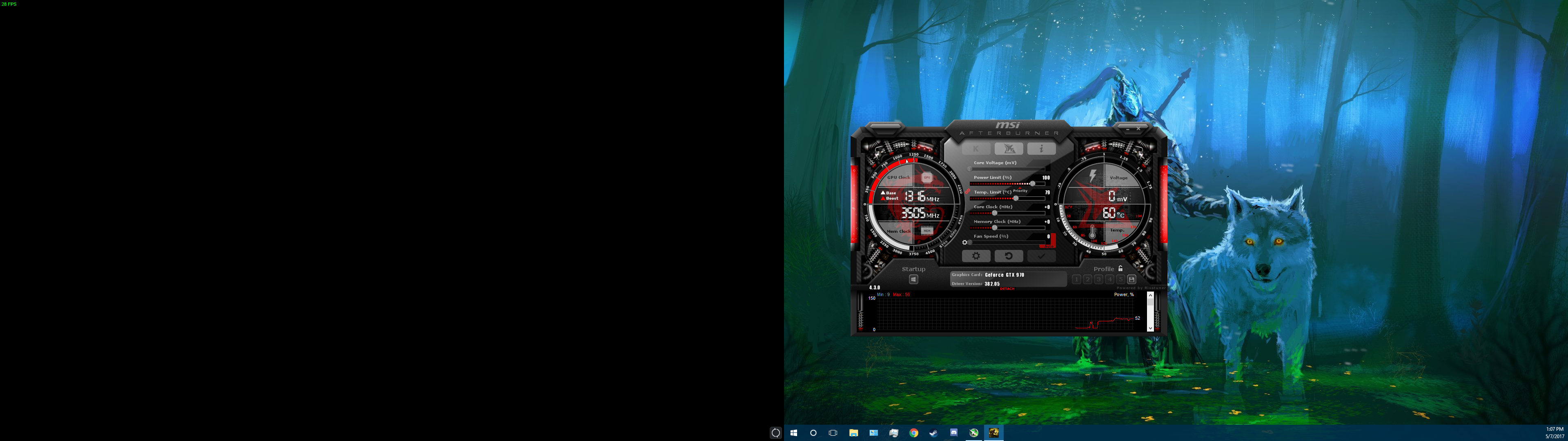Open Task View from the taskbar
Viewport: 1568px width, 441px height.
pos(833,433)
